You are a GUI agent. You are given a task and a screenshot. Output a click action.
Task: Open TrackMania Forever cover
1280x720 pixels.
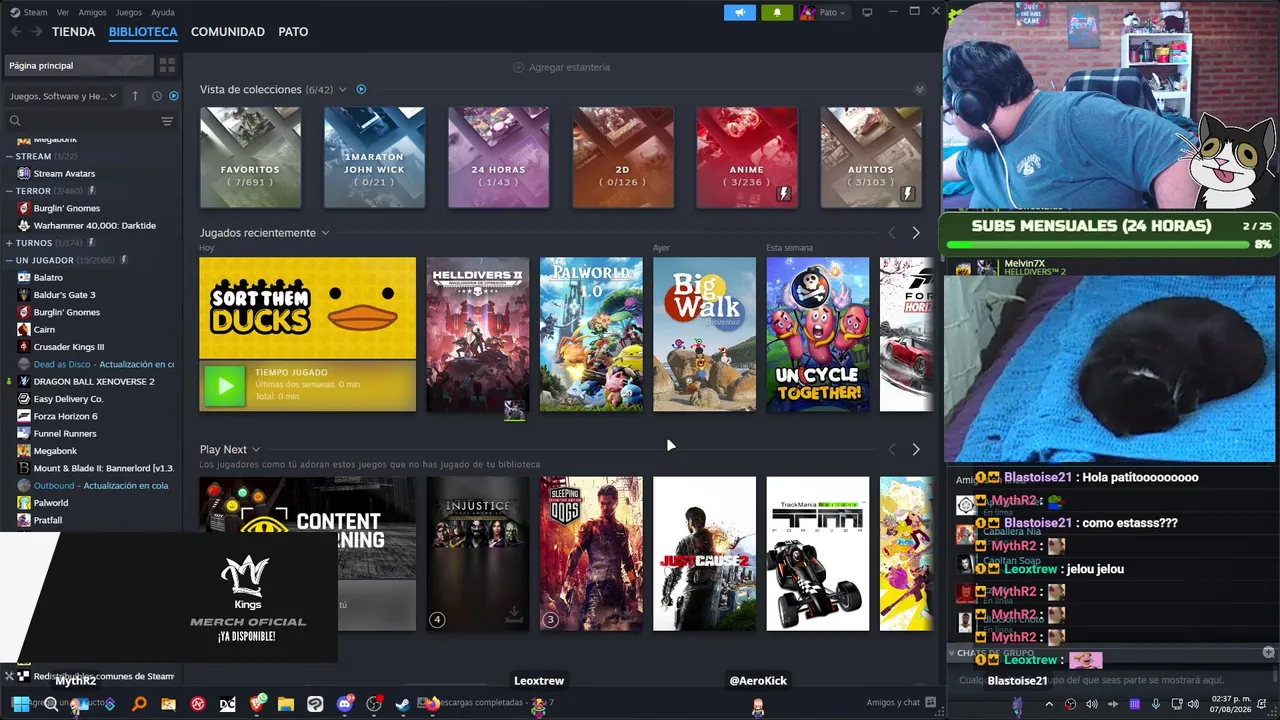[x=818, y=553]
